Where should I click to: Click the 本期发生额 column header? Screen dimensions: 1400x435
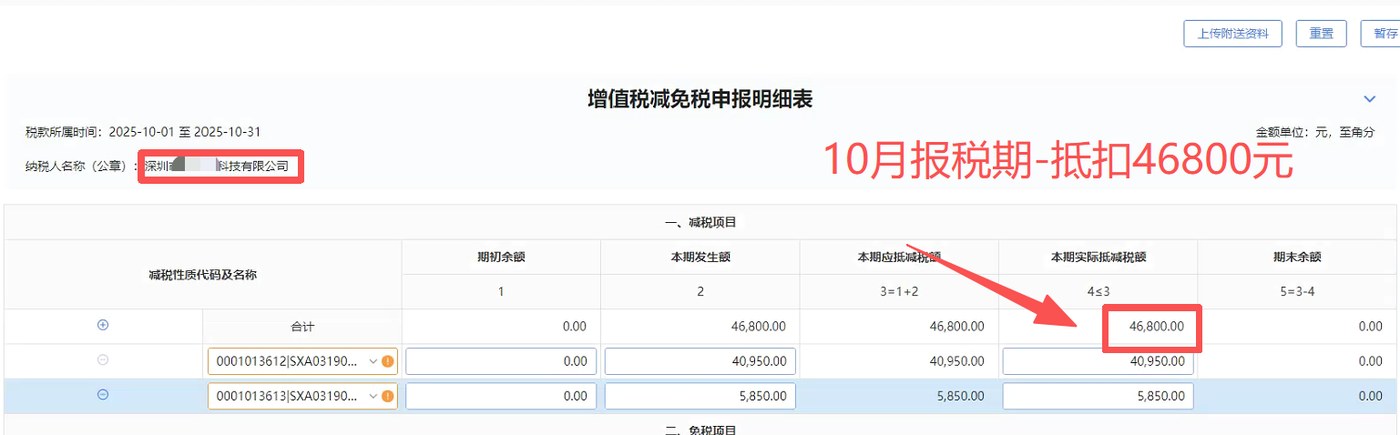[700, 257]
